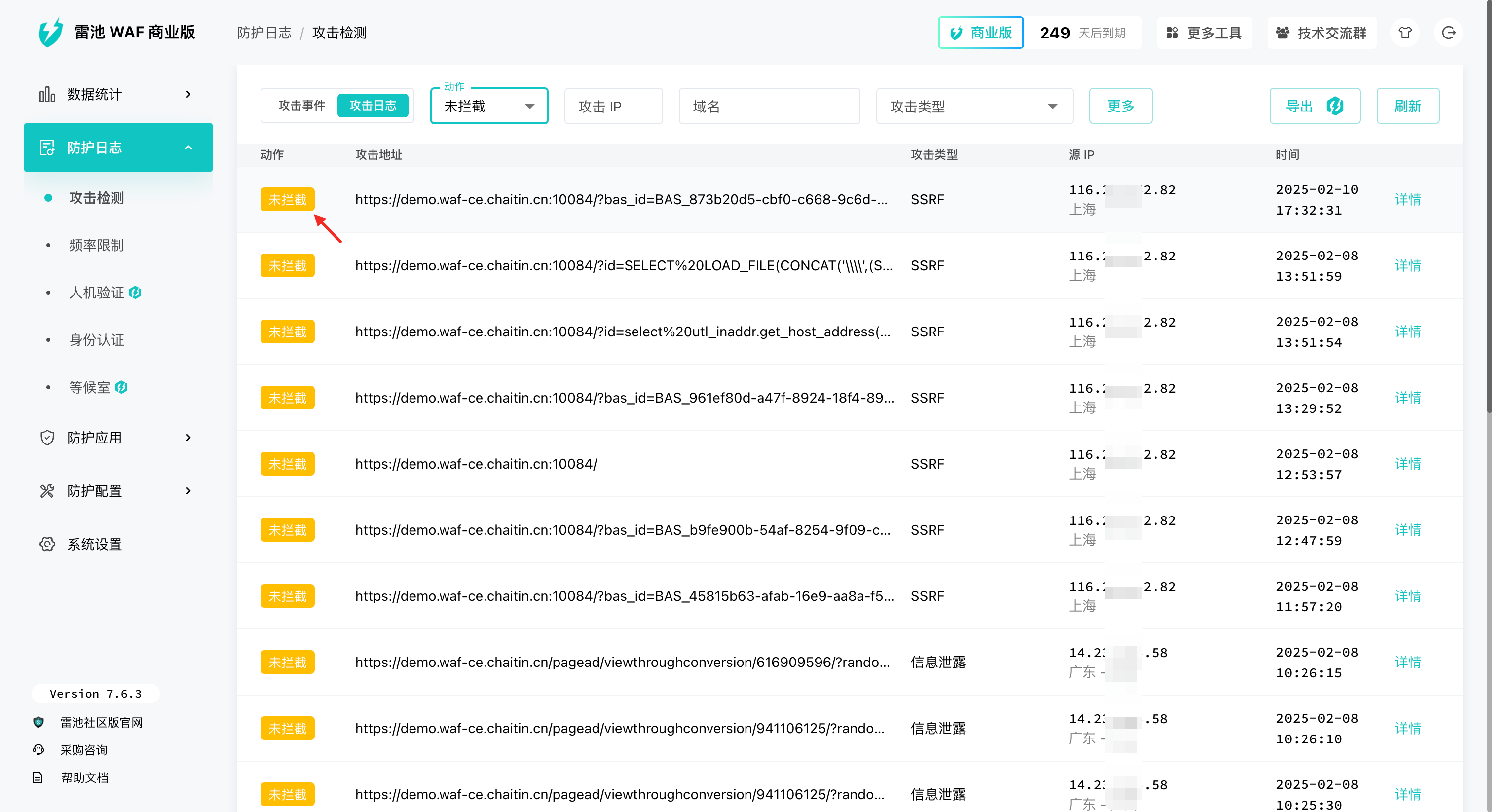Click the 刷新 refresh button
The width and height of the screenshot is (1492, 812).
(1408, 106)
